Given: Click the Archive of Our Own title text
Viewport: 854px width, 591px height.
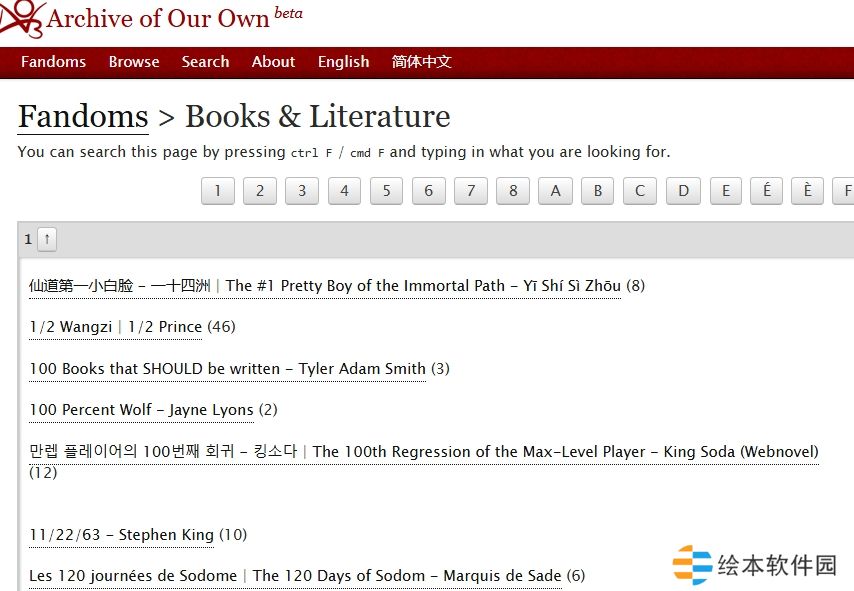Looking at the screenshot, I should (x=158, y=19).
